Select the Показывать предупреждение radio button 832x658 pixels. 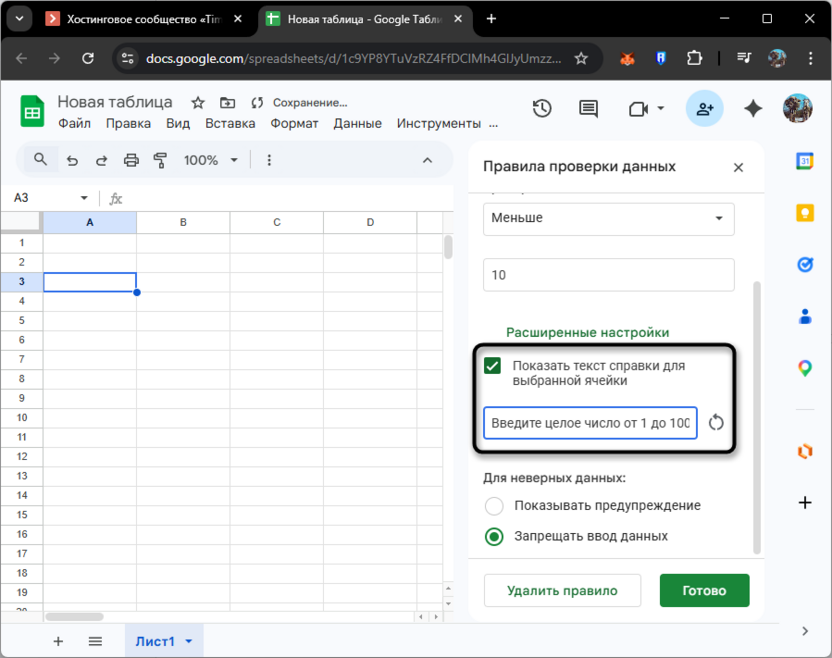[x=494, y=506]
